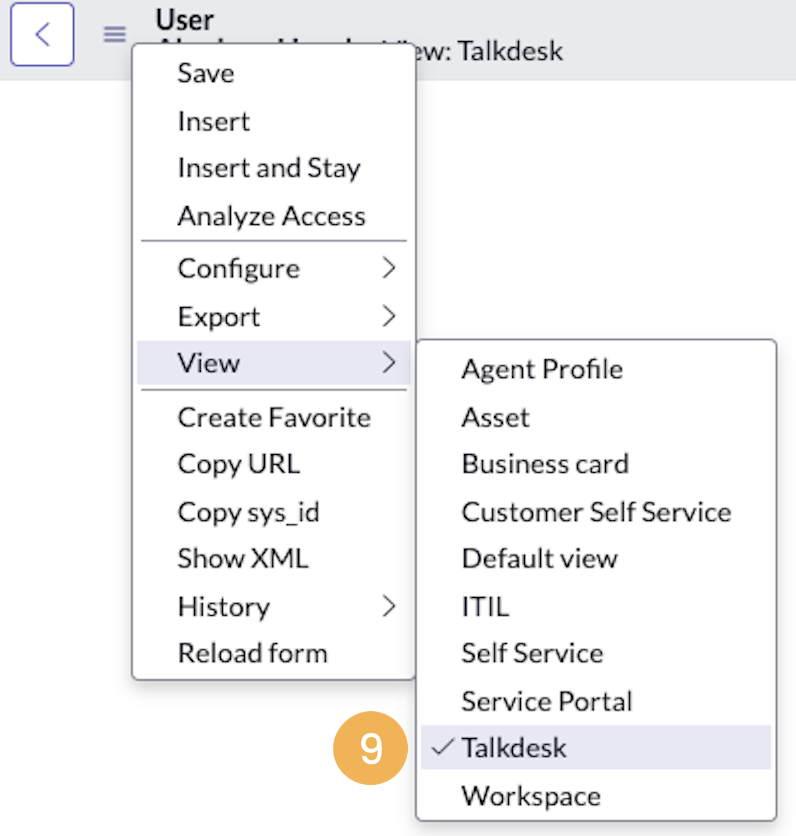Viewport: 796px width, 836px height.
Task: Switch to the ITIL view
Action: pos(596,607)
